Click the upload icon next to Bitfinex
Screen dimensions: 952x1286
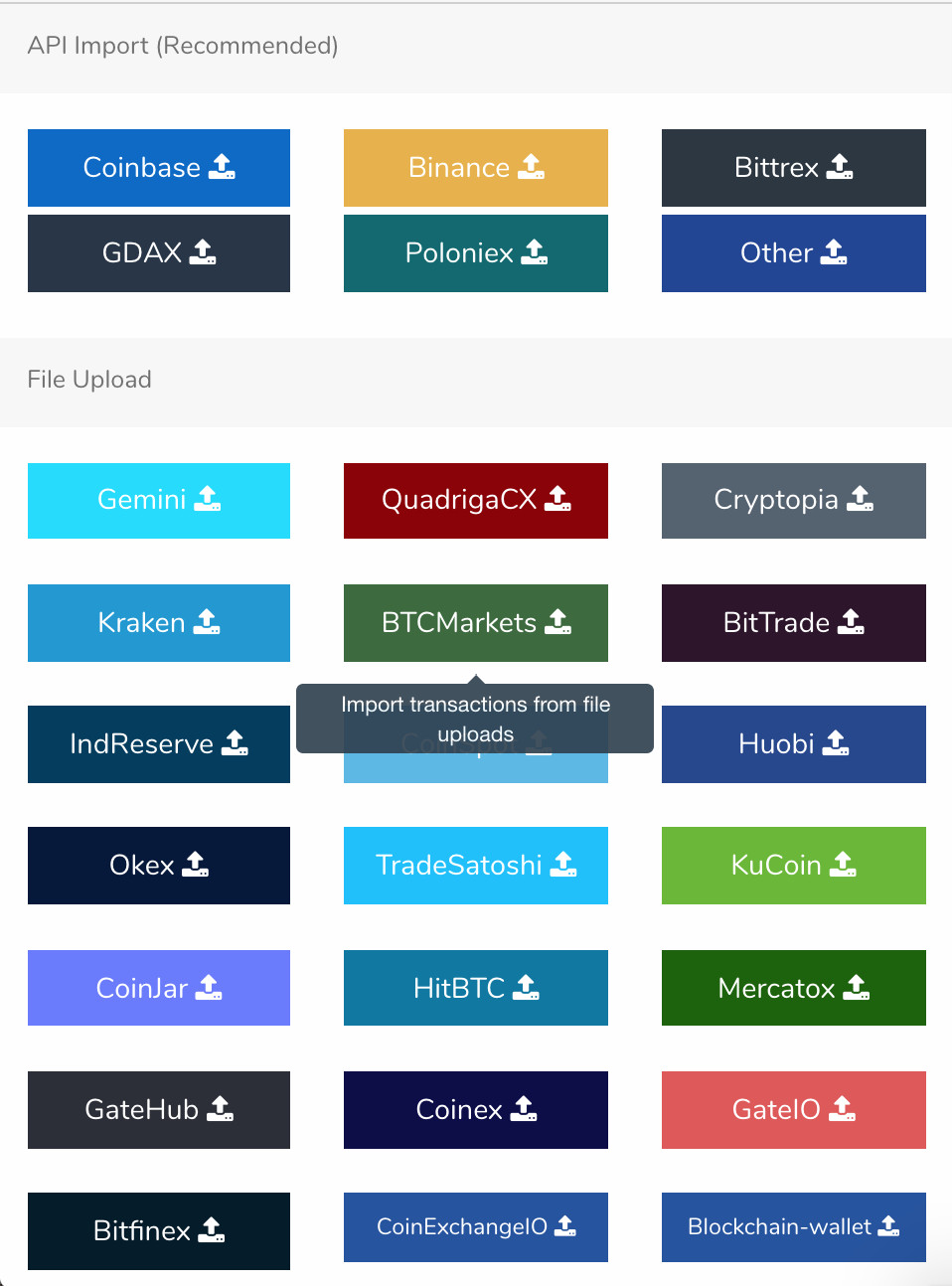click(212, 1230)
